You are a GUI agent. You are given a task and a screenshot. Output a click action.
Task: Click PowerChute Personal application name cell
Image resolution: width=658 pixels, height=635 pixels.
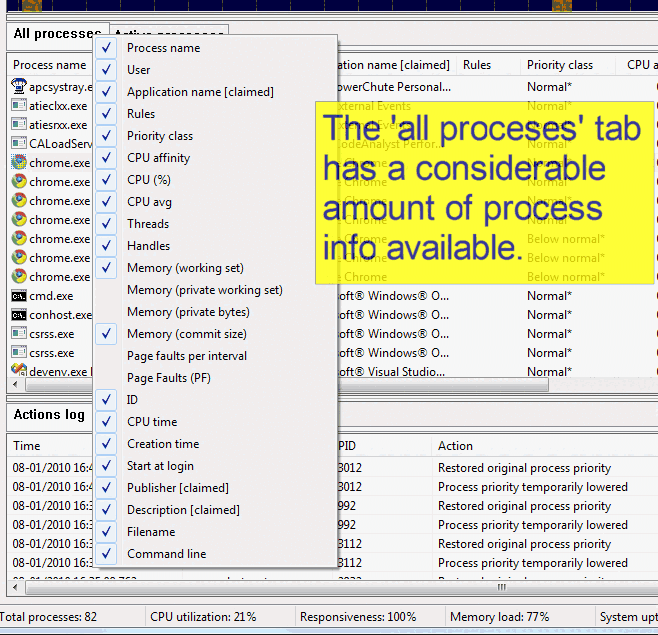pyautogui.click(x=394, y=87)
